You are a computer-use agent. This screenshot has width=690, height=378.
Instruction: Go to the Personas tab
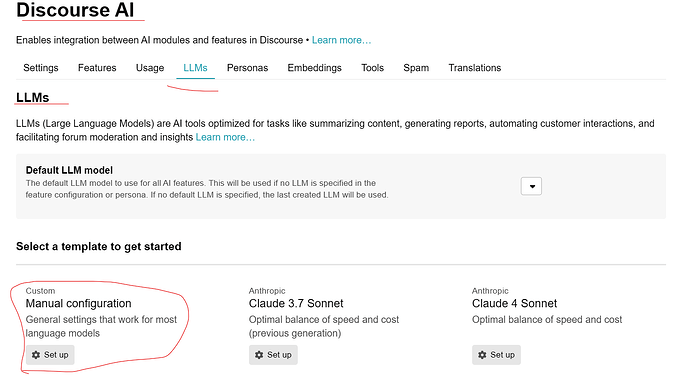(247, 68)
